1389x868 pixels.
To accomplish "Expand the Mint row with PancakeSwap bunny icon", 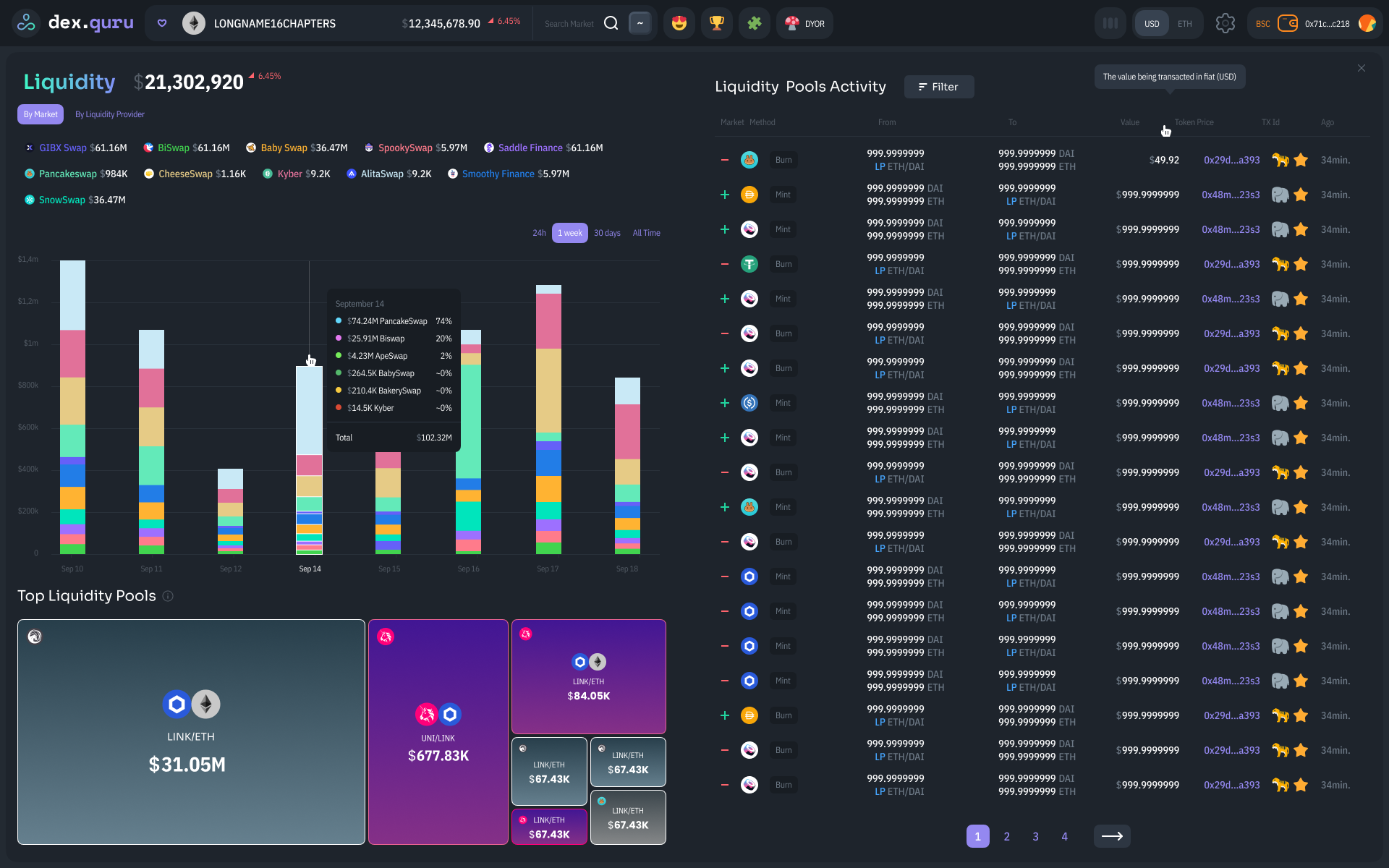I will [x=724, y=507].
